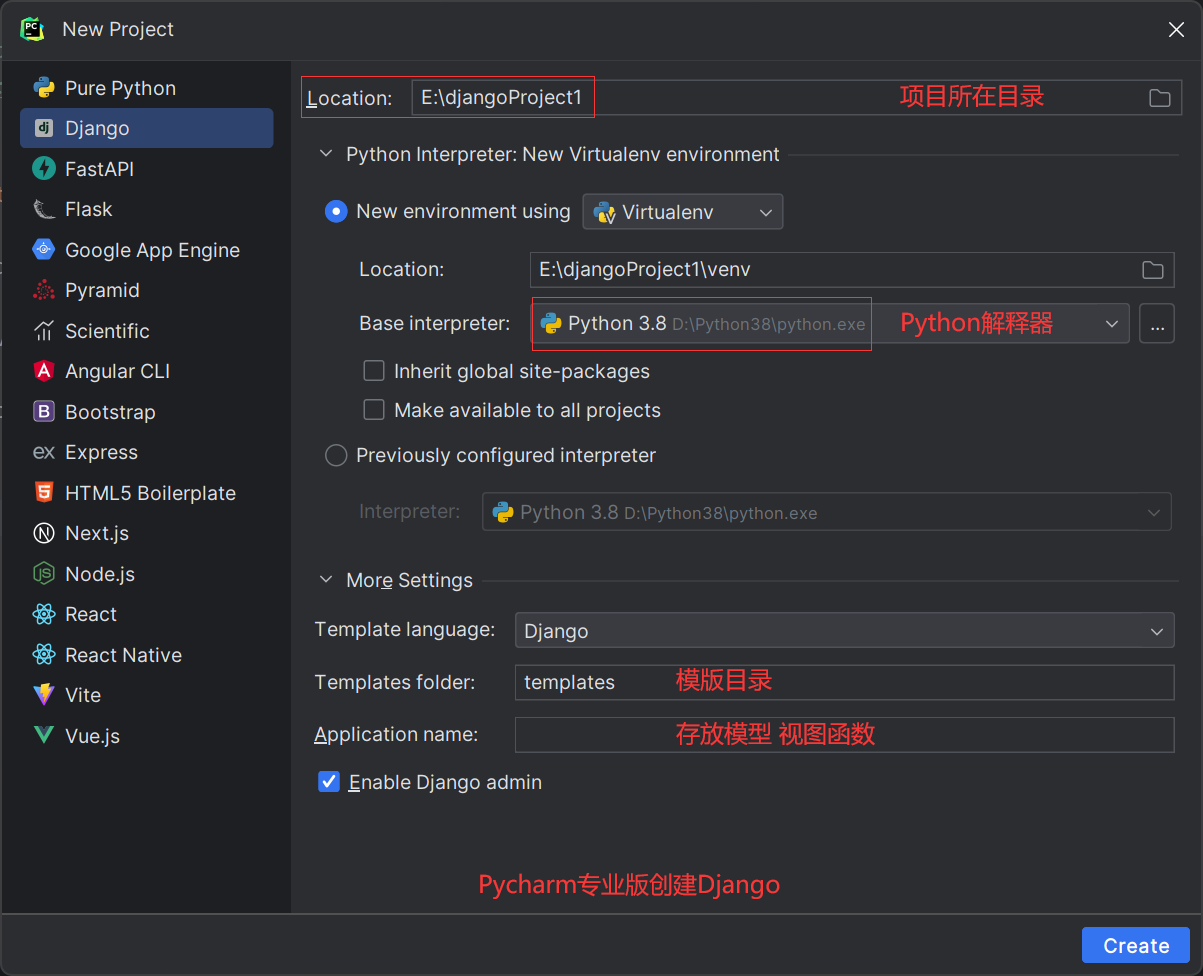Choose Scientific project type

tap(147, 331)
